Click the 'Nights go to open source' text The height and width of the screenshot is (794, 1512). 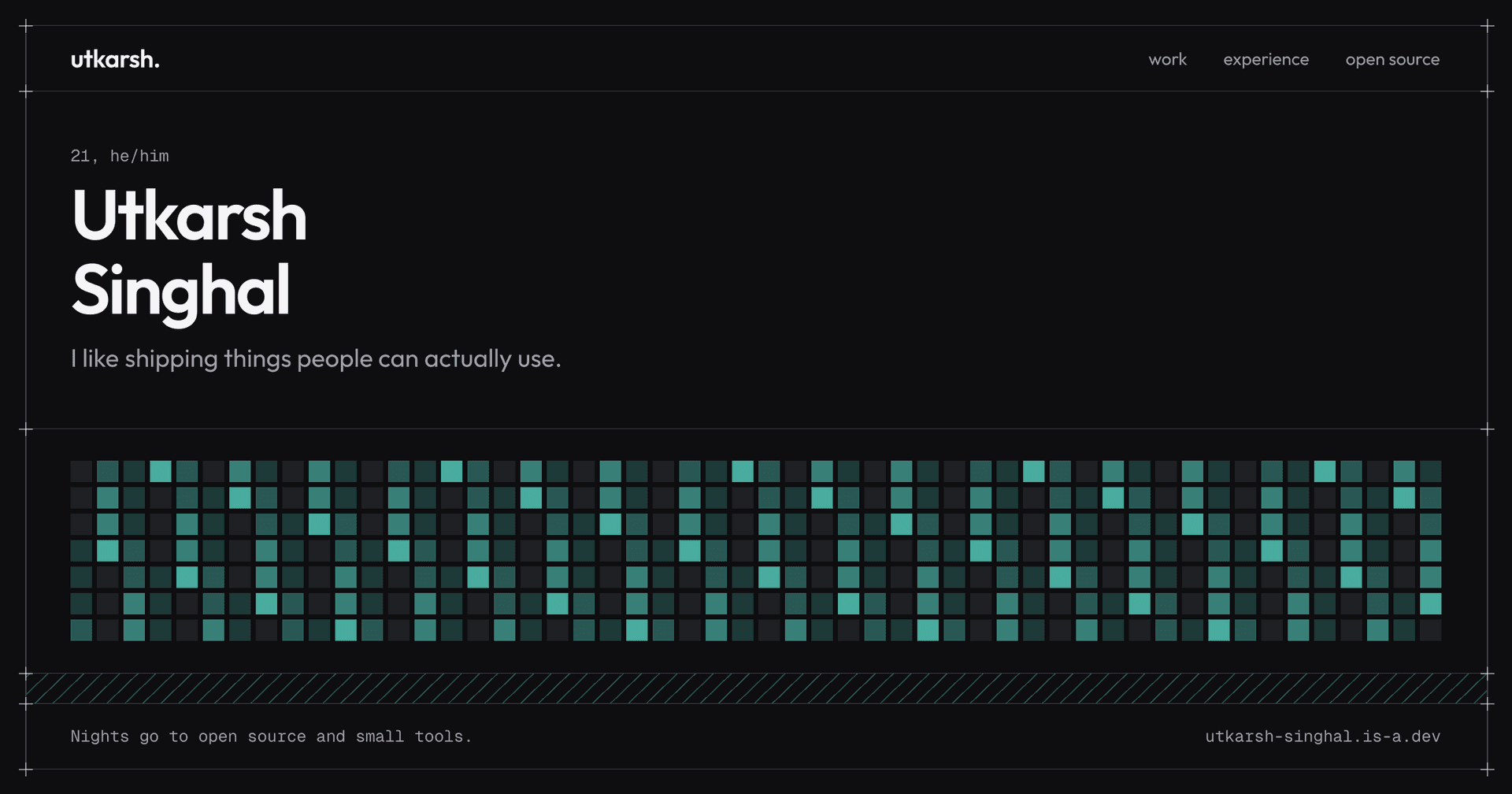coord(271,736)
